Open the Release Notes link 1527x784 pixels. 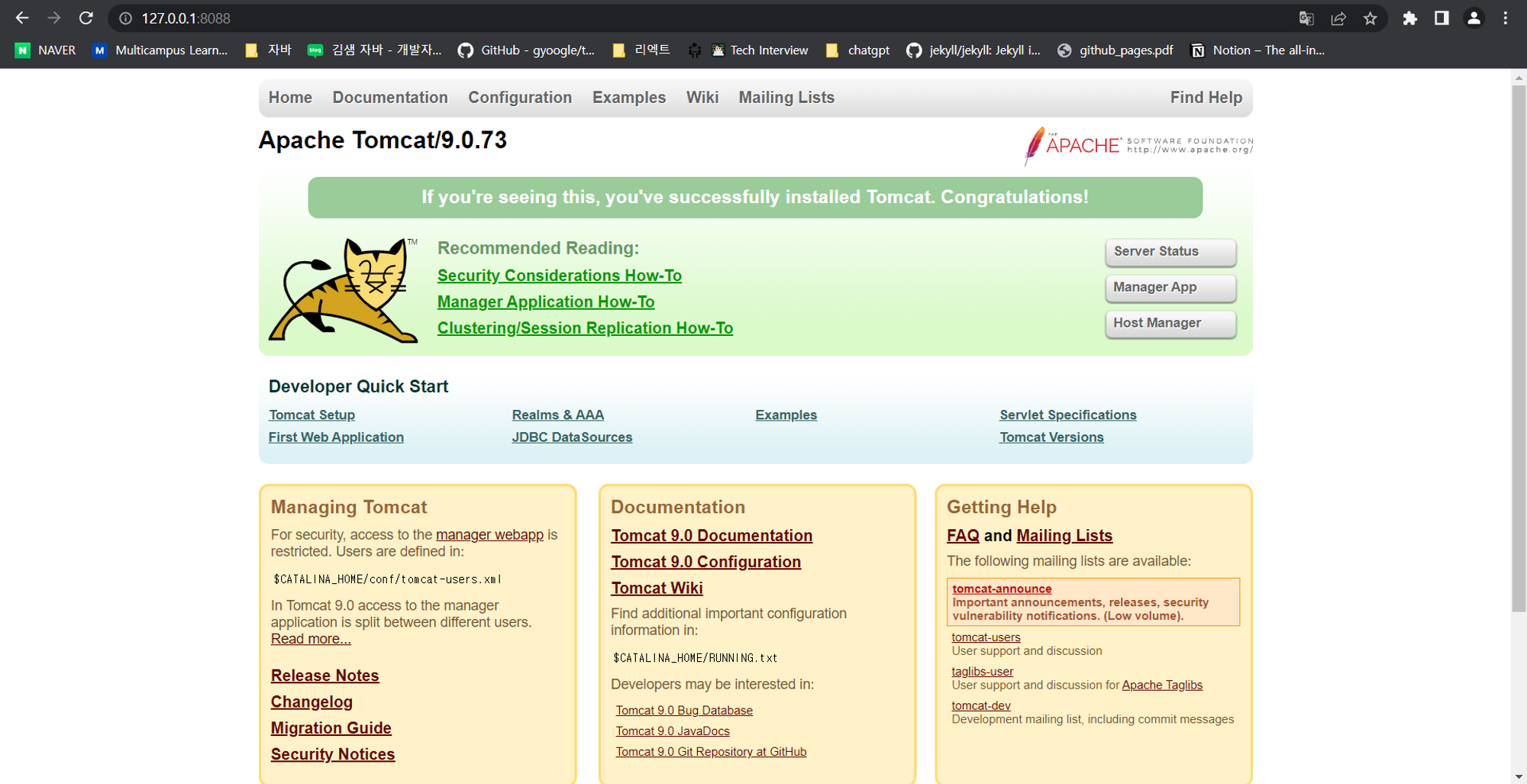[325, 676]
